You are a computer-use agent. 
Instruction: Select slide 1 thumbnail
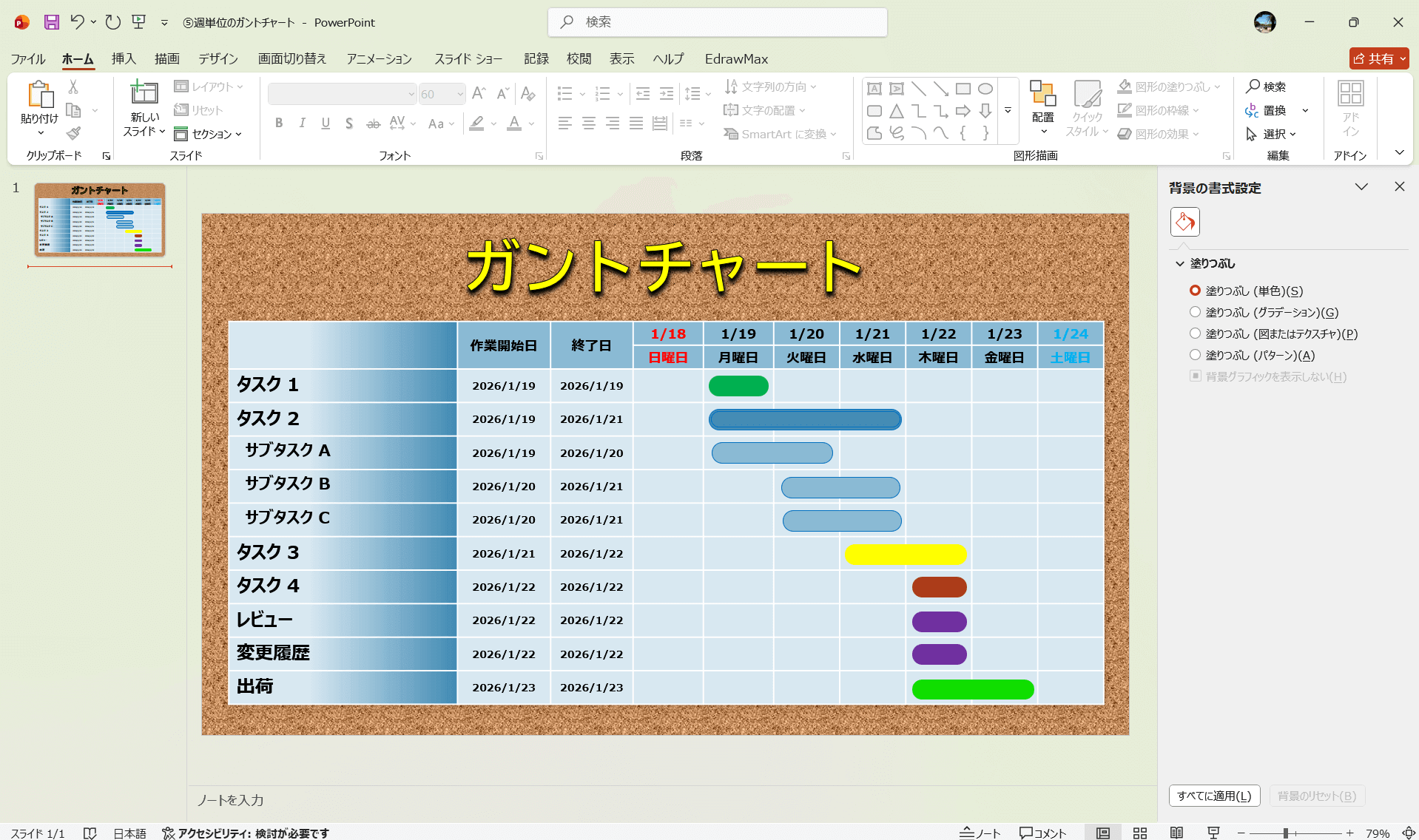coord(100,220)
